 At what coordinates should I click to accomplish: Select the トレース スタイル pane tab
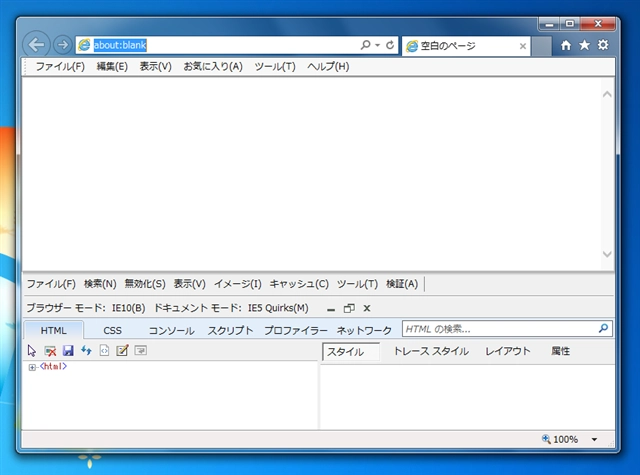click(431, 351)
